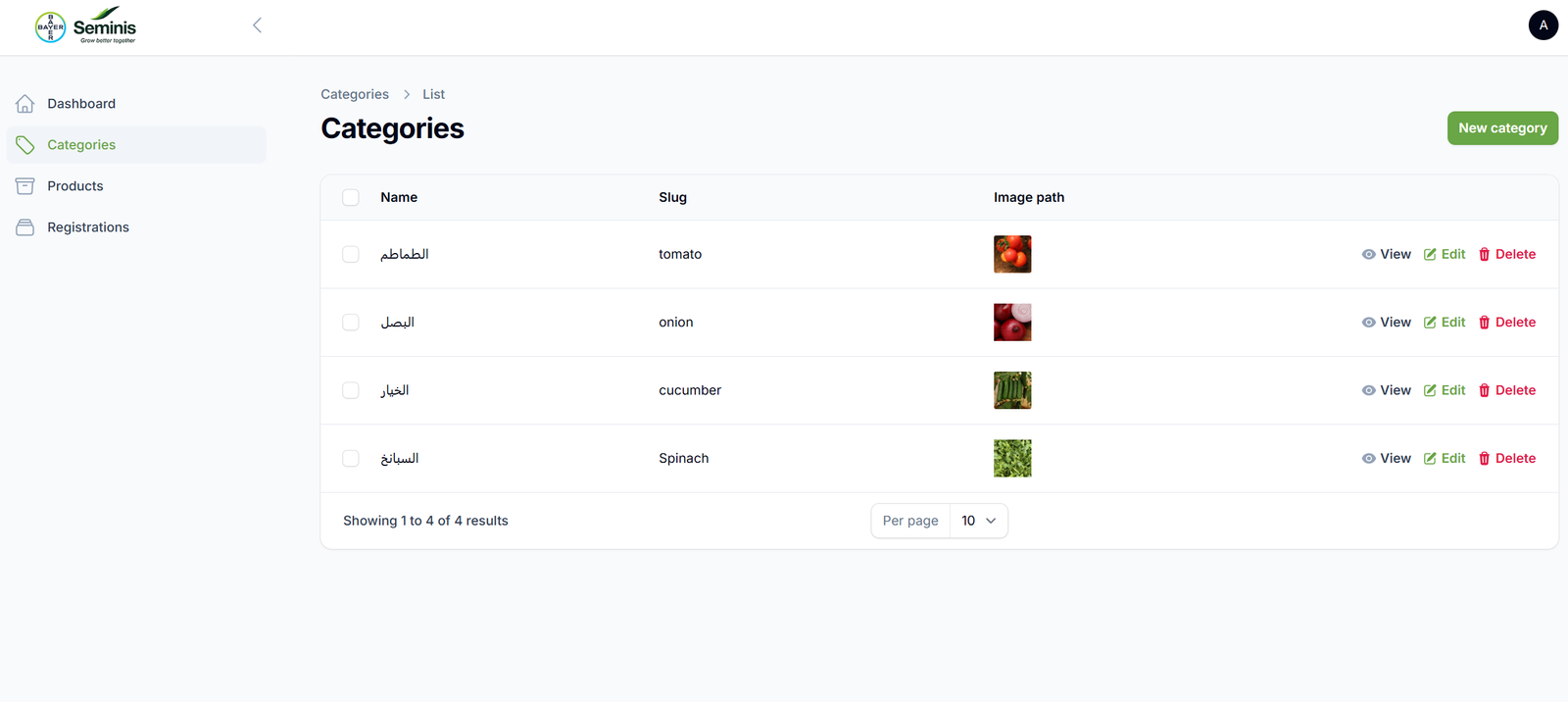Click the Products archive box icon
This screenshot has height=702, width=1568.
[25, 186]
